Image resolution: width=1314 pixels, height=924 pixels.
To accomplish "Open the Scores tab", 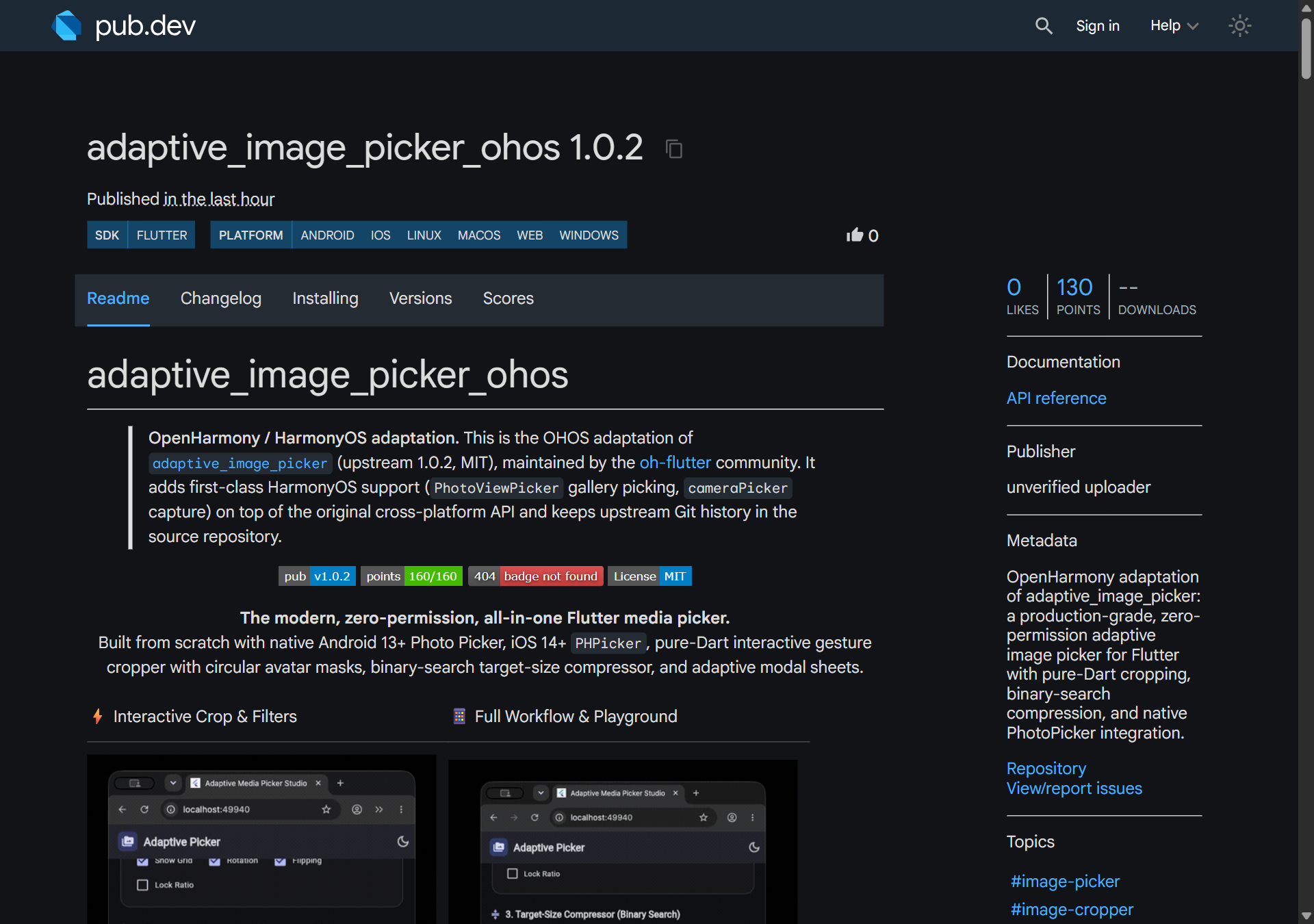I will pos(508,299).
